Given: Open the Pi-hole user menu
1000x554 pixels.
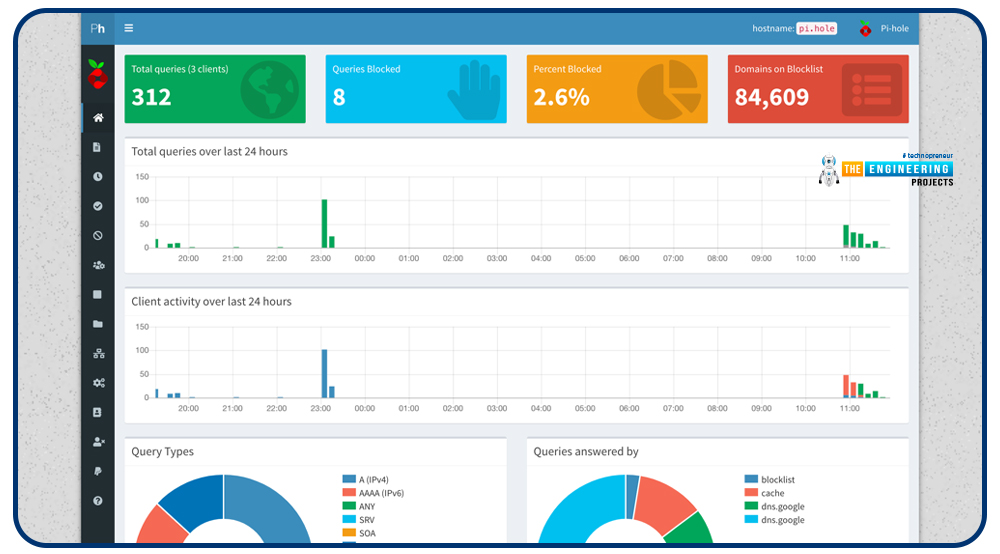Looking at the screenshot, I should [x=883, y=28].
